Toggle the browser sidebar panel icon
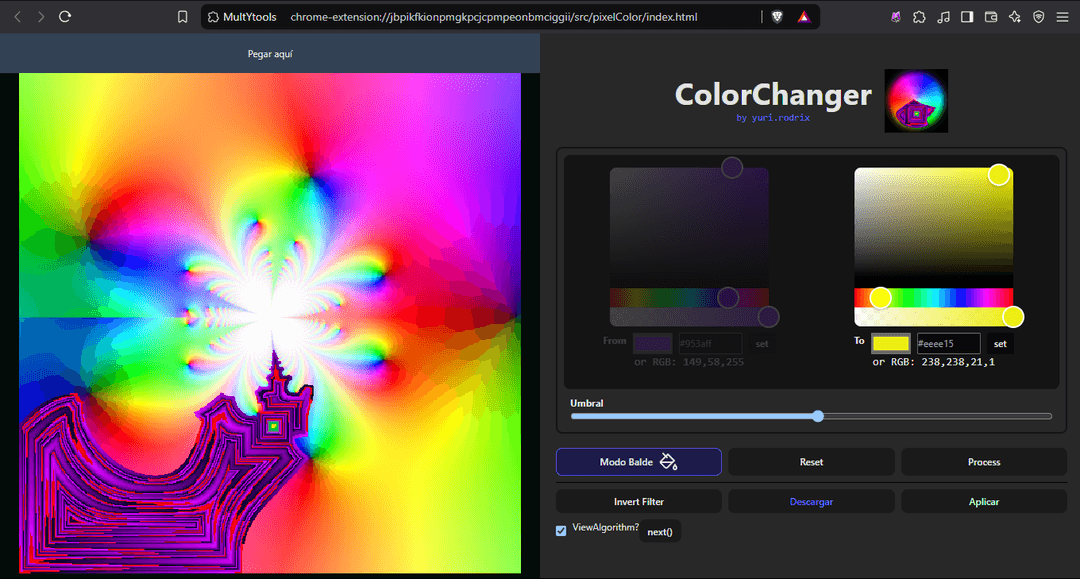1080x579 pixels. coord(967,17)
